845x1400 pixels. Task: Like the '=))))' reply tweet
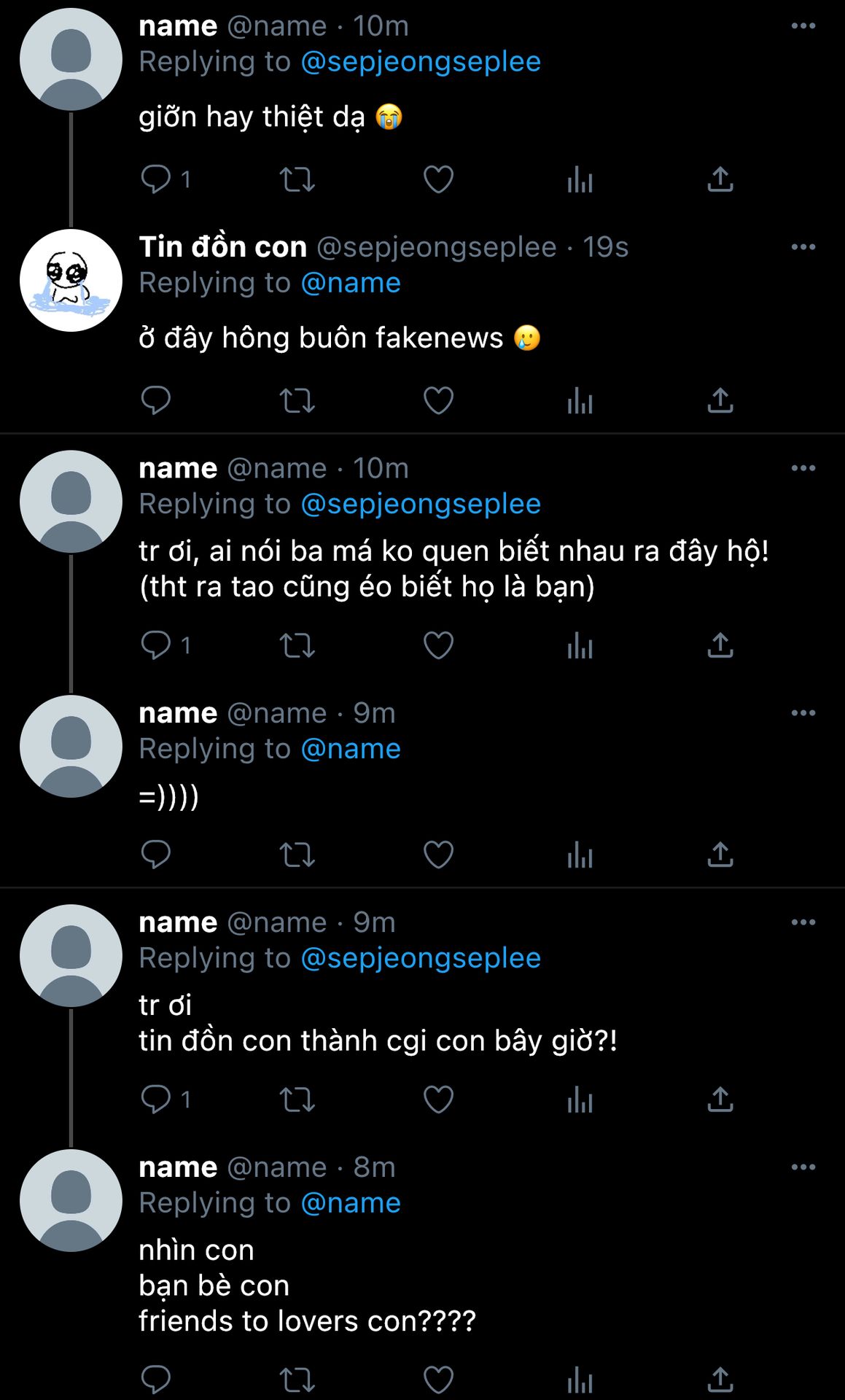[x=438, y=855]
